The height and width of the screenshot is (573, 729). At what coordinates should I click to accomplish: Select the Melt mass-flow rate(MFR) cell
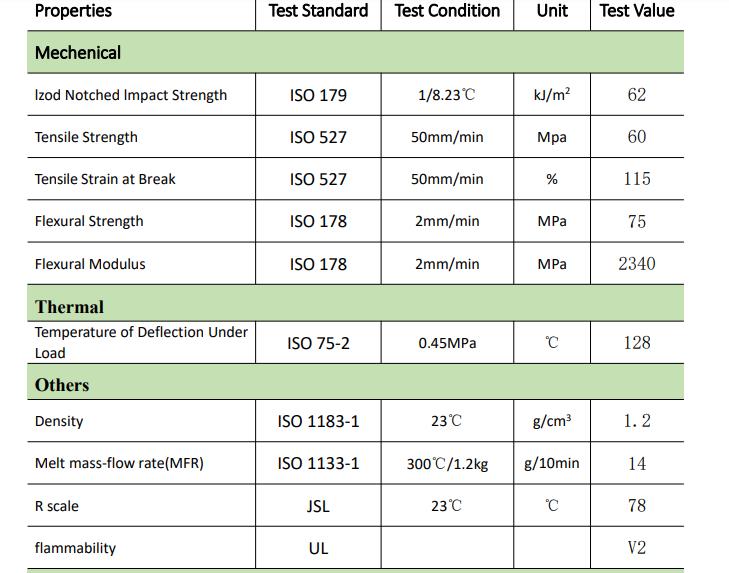[x=141, y=463]
